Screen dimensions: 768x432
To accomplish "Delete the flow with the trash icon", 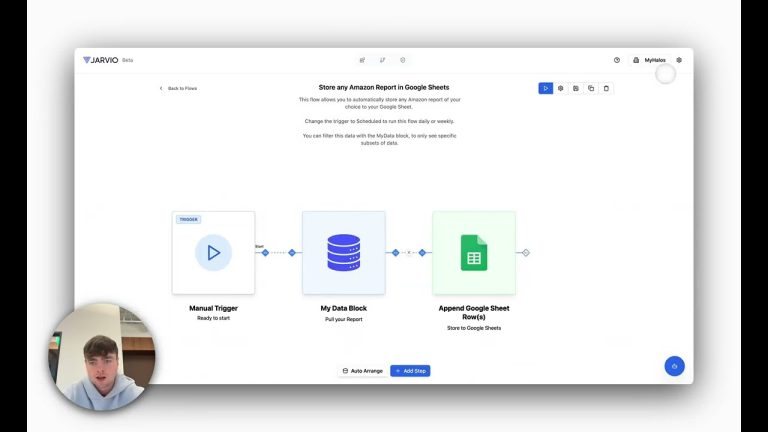I will click(606, 88).
